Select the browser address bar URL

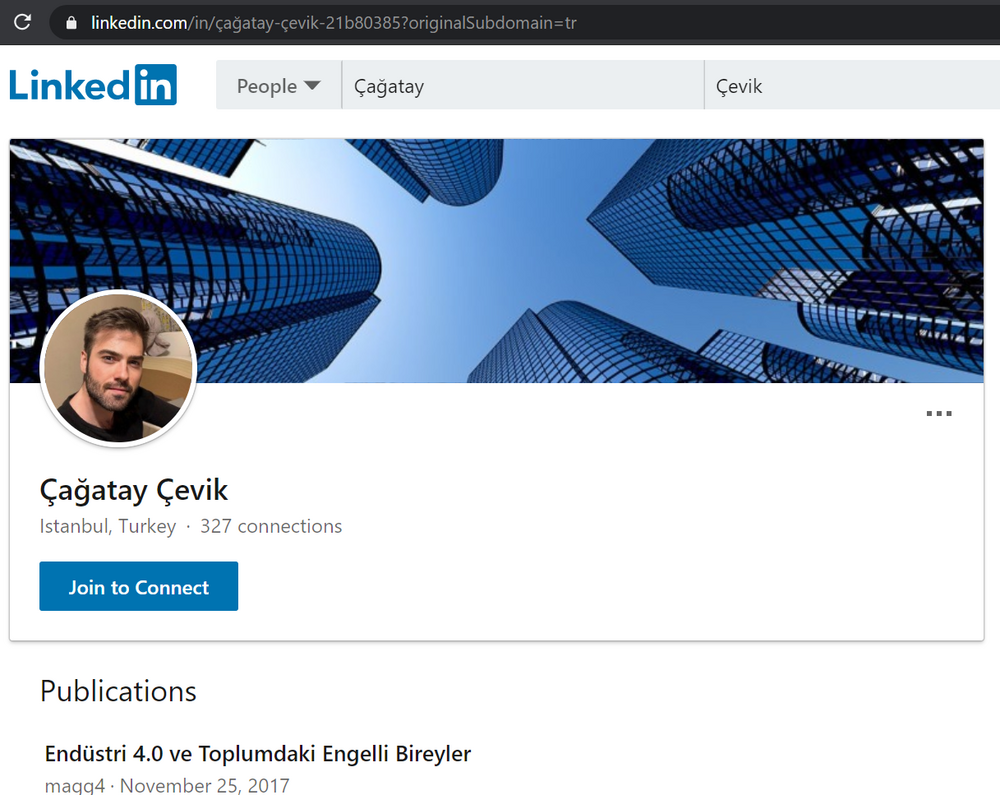(x=400, y=22)
